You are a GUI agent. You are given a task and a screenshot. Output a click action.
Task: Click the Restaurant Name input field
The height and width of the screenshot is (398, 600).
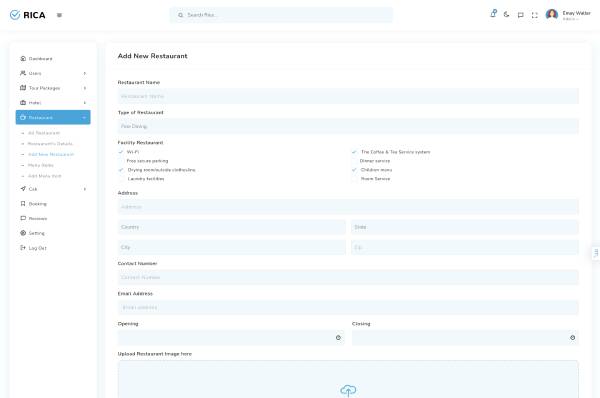pyautogui.click(x=348, y=96)
